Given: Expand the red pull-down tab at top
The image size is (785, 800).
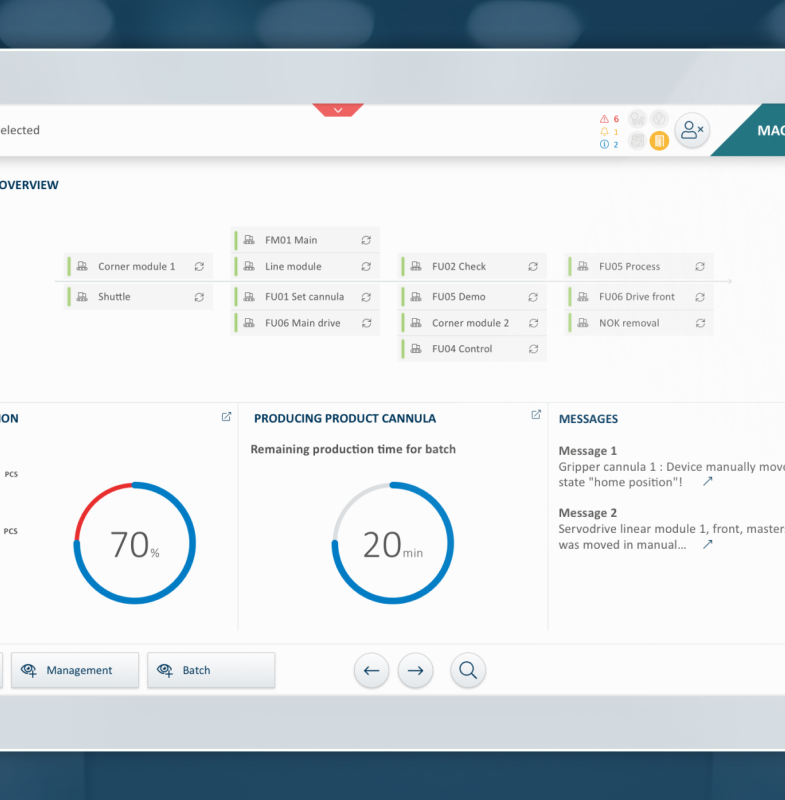Looking at the screenshot, I should [338, 109].
